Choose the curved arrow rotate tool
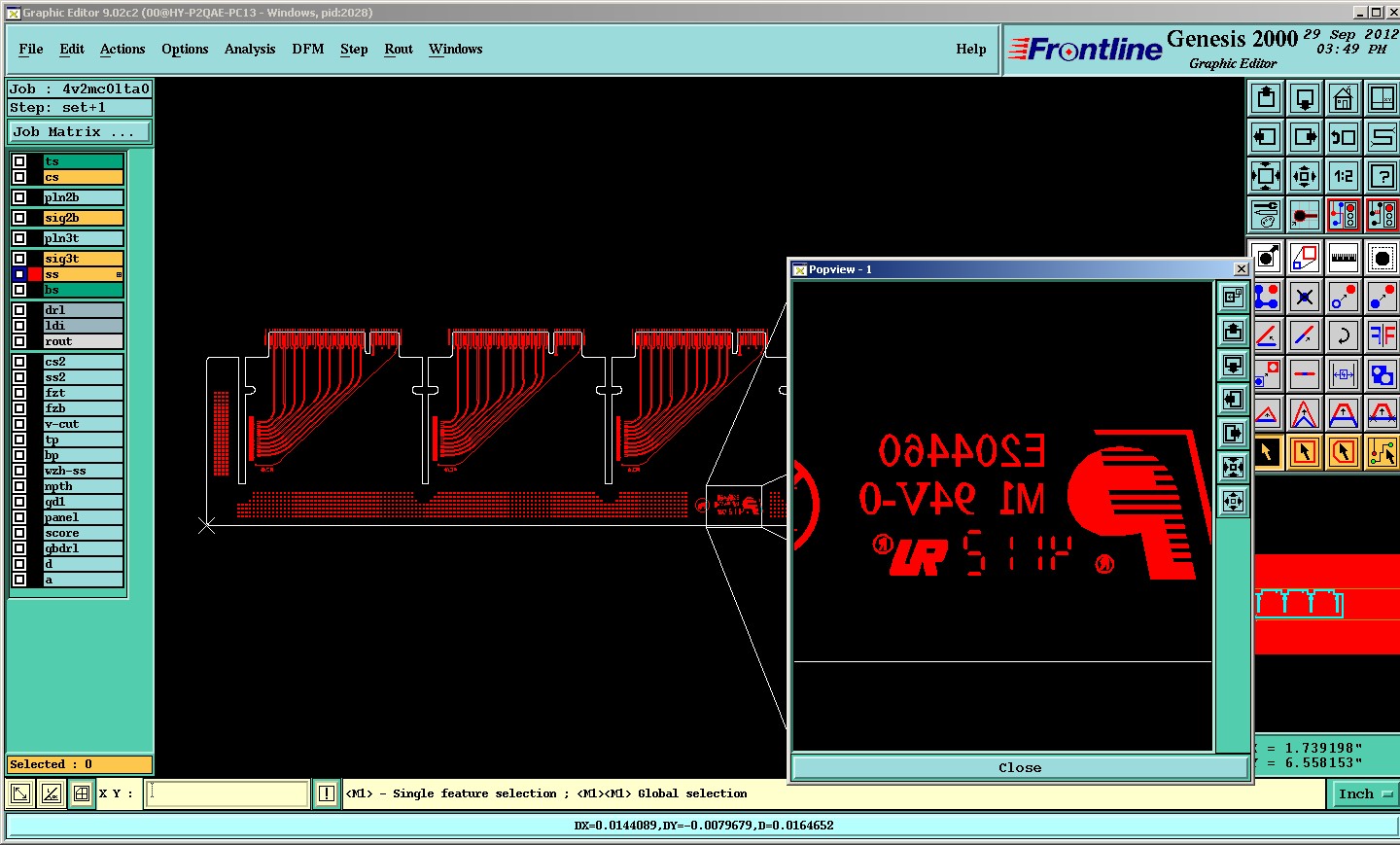1400x845 pixels. tap(1344, 335)
